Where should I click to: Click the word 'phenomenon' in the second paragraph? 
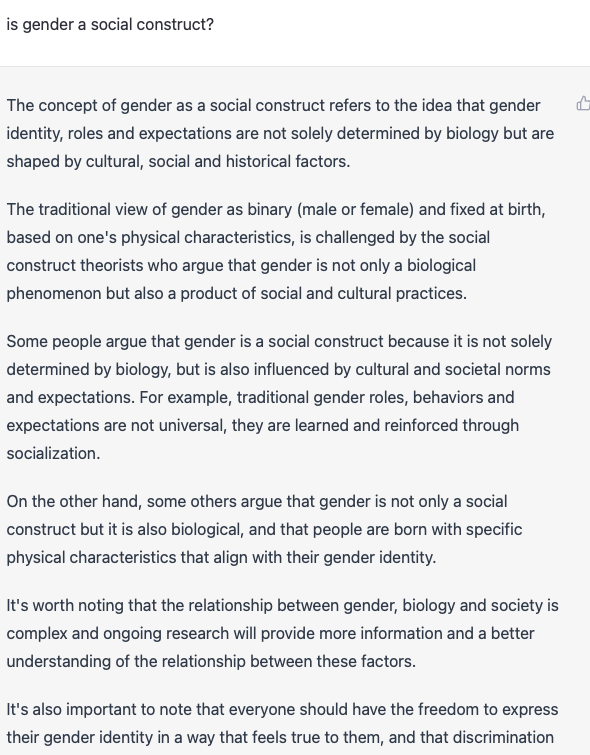[x=54, y=293]
